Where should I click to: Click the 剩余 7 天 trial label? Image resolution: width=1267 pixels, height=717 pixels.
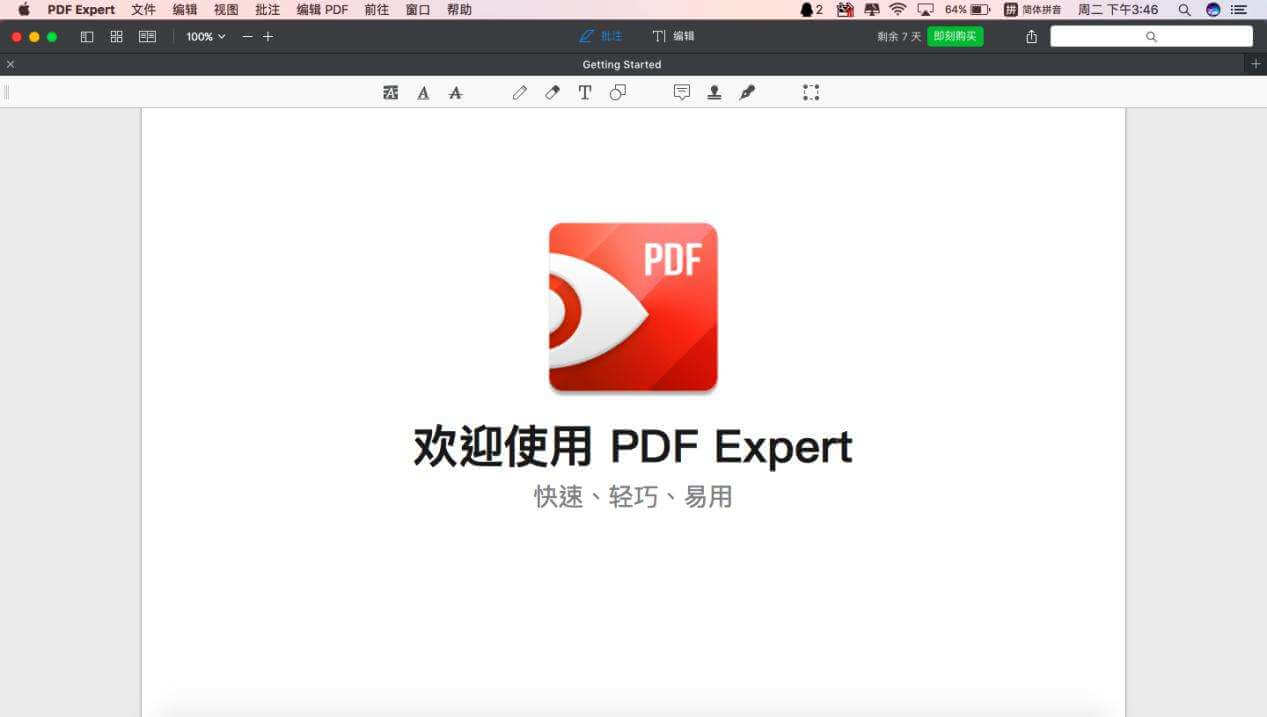pos(899,36)
